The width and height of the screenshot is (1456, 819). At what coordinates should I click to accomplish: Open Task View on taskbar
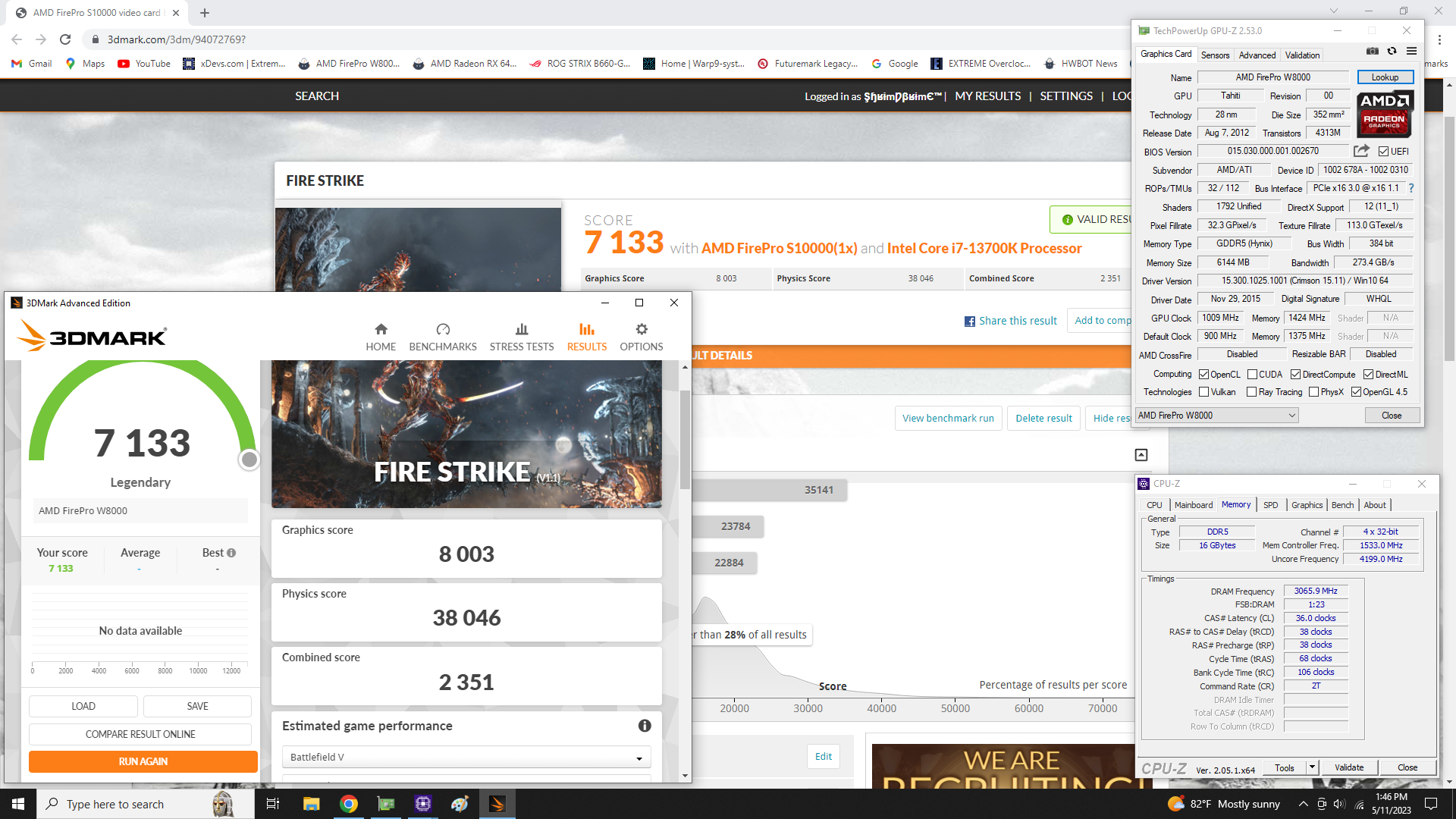coord(273,804)
